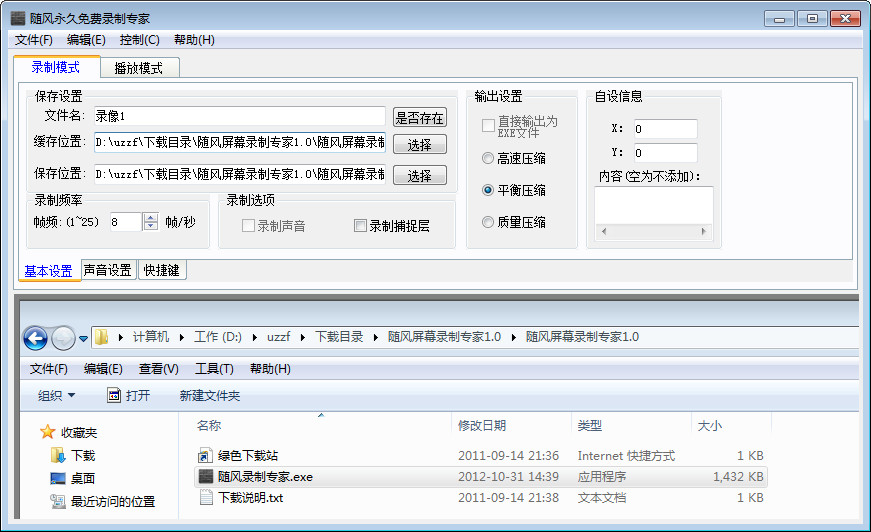Open the recent locations dropdown arrow in Explorer
The height and width of the screenshot is (532, 871).
(x=83, y=338)
